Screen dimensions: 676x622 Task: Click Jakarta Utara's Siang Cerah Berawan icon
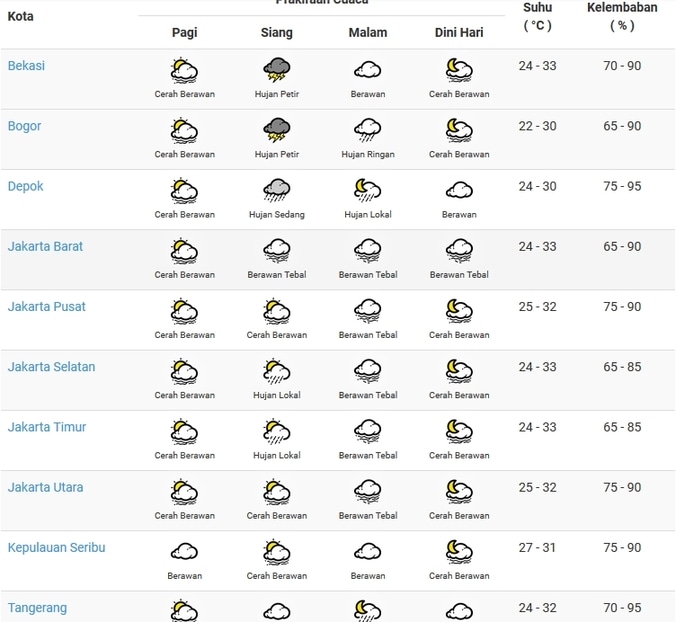point(277,491)
